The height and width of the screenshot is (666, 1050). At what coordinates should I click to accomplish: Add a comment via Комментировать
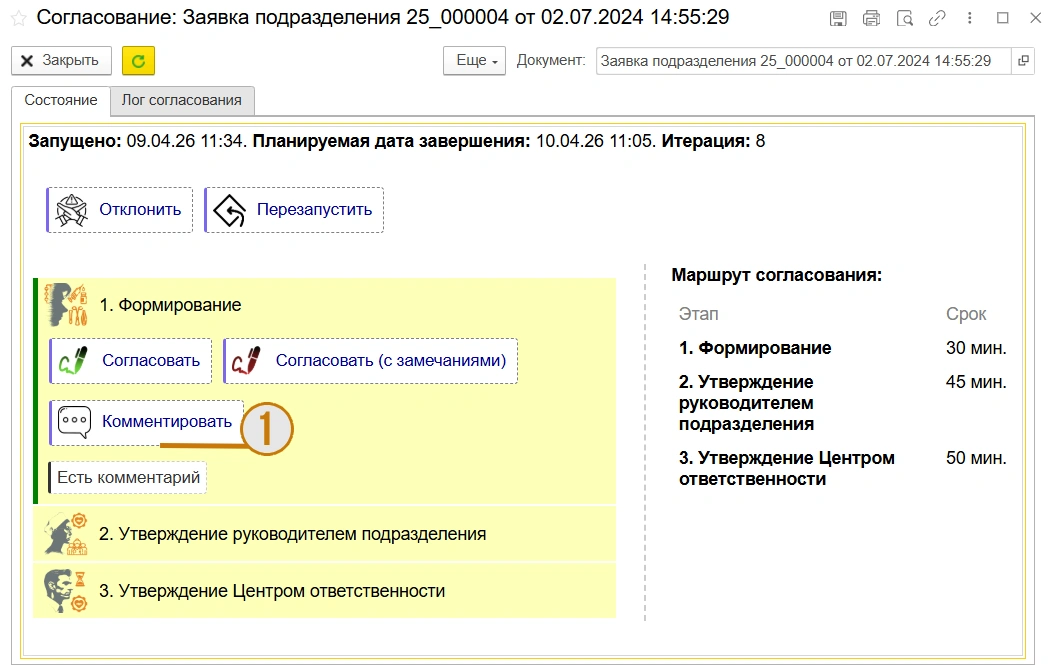(147, 422)
